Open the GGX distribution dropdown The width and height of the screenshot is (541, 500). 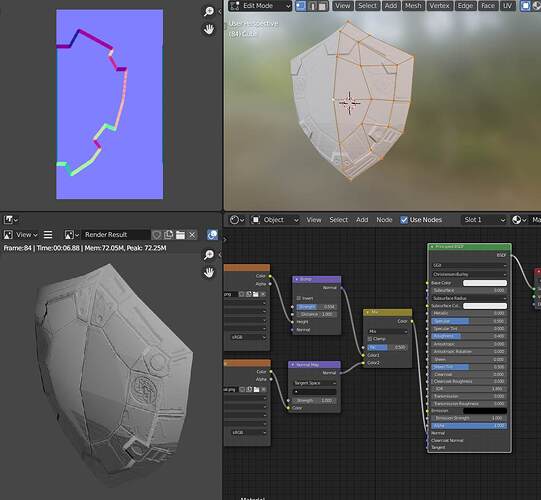pyautogui.click(x=469, y=265)
